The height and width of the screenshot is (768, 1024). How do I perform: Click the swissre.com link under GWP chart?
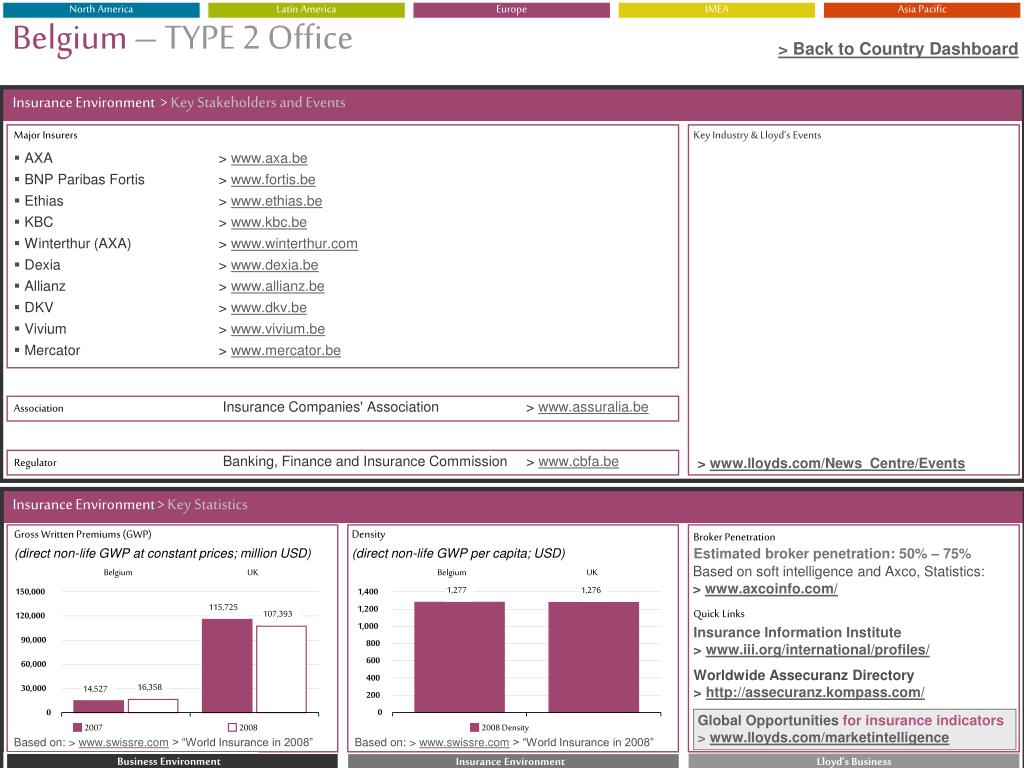(x=123, y=743)
